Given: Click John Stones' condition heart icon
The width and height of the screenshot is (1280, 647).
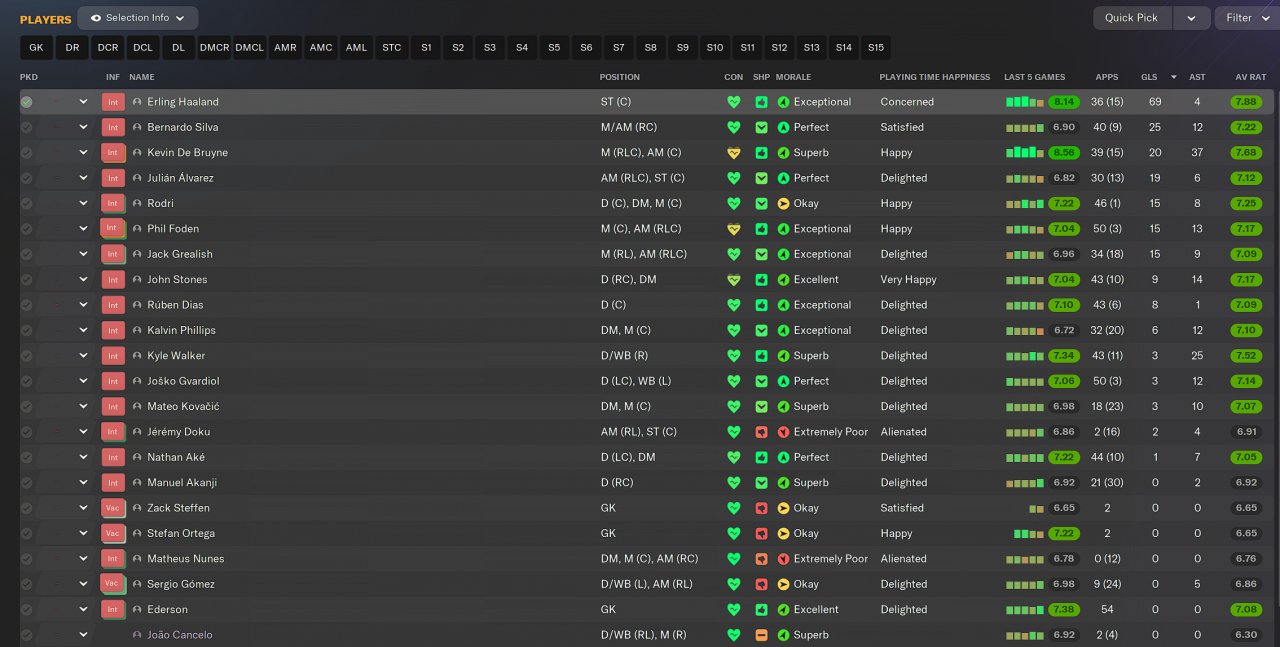Looking at the screenshot, I should click(x=734, y=280).
